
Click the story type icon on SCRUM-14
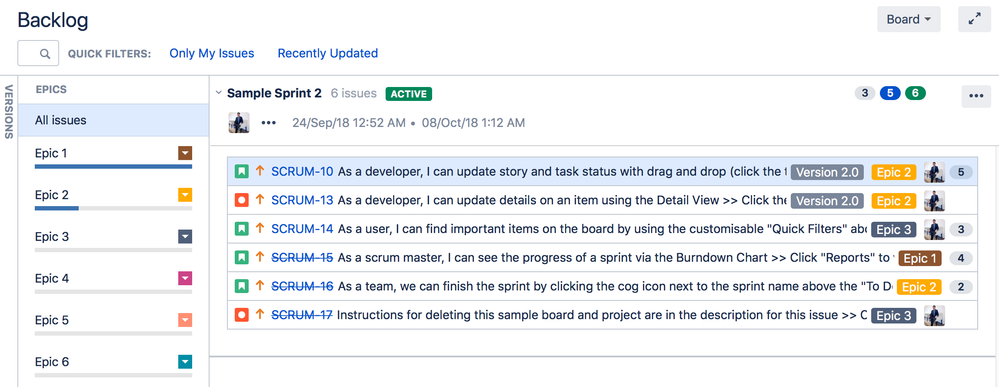241,229
